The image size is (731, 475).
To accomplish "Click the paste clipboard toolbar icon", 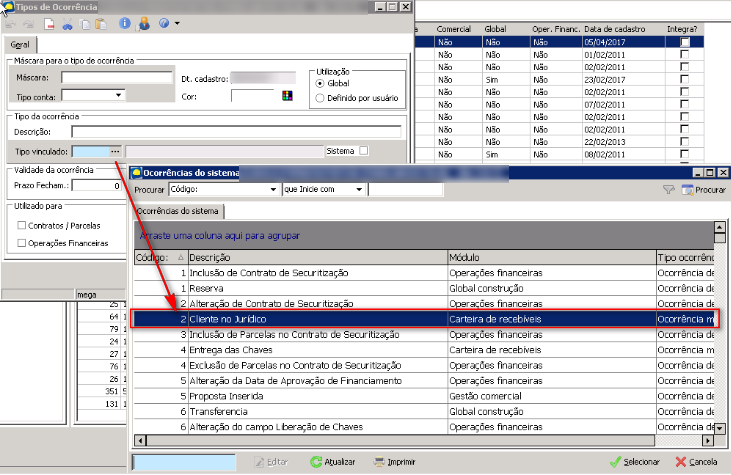I will point(101,23).
